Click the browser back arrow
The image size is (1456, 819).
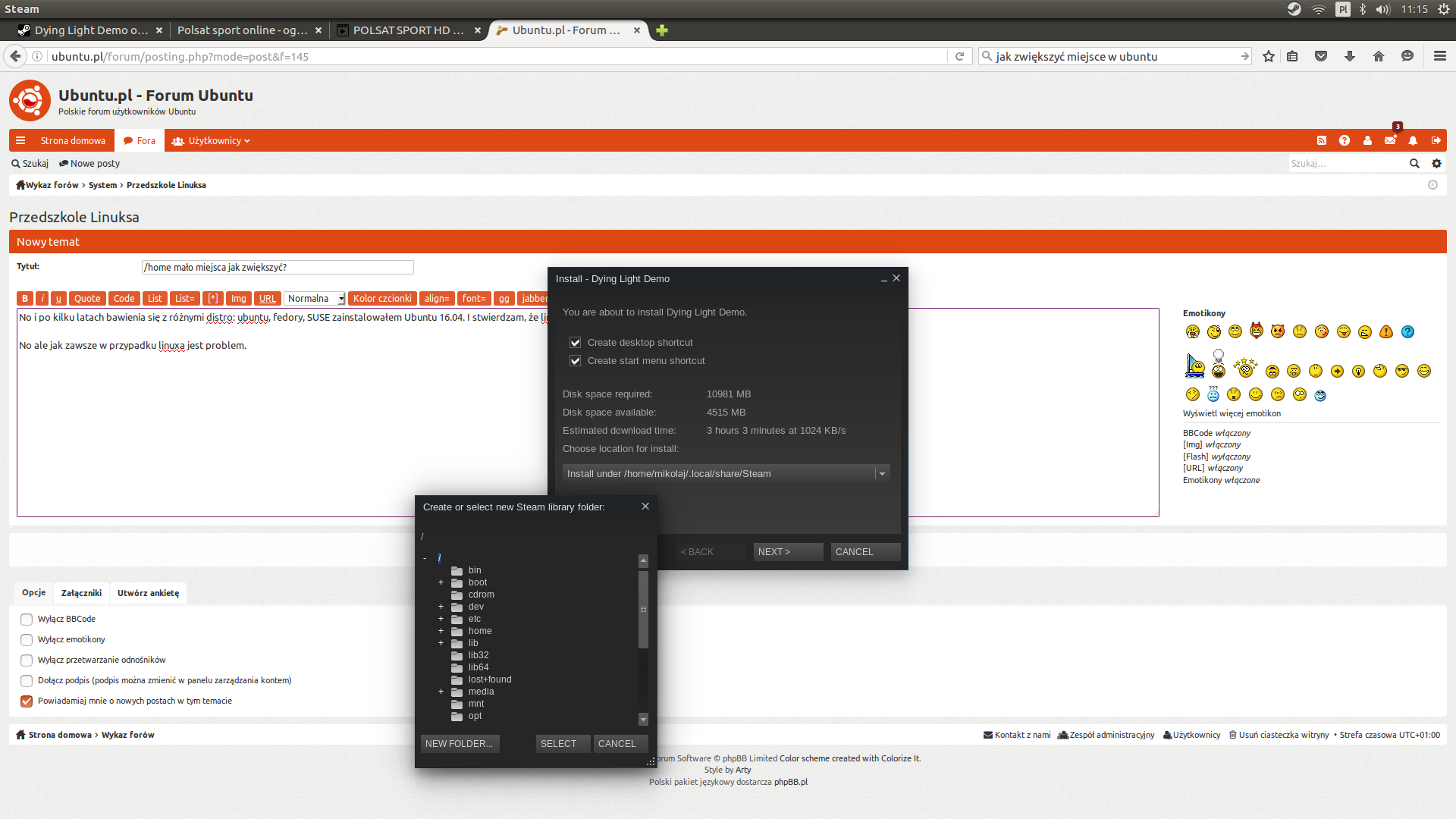pos(15,56)
